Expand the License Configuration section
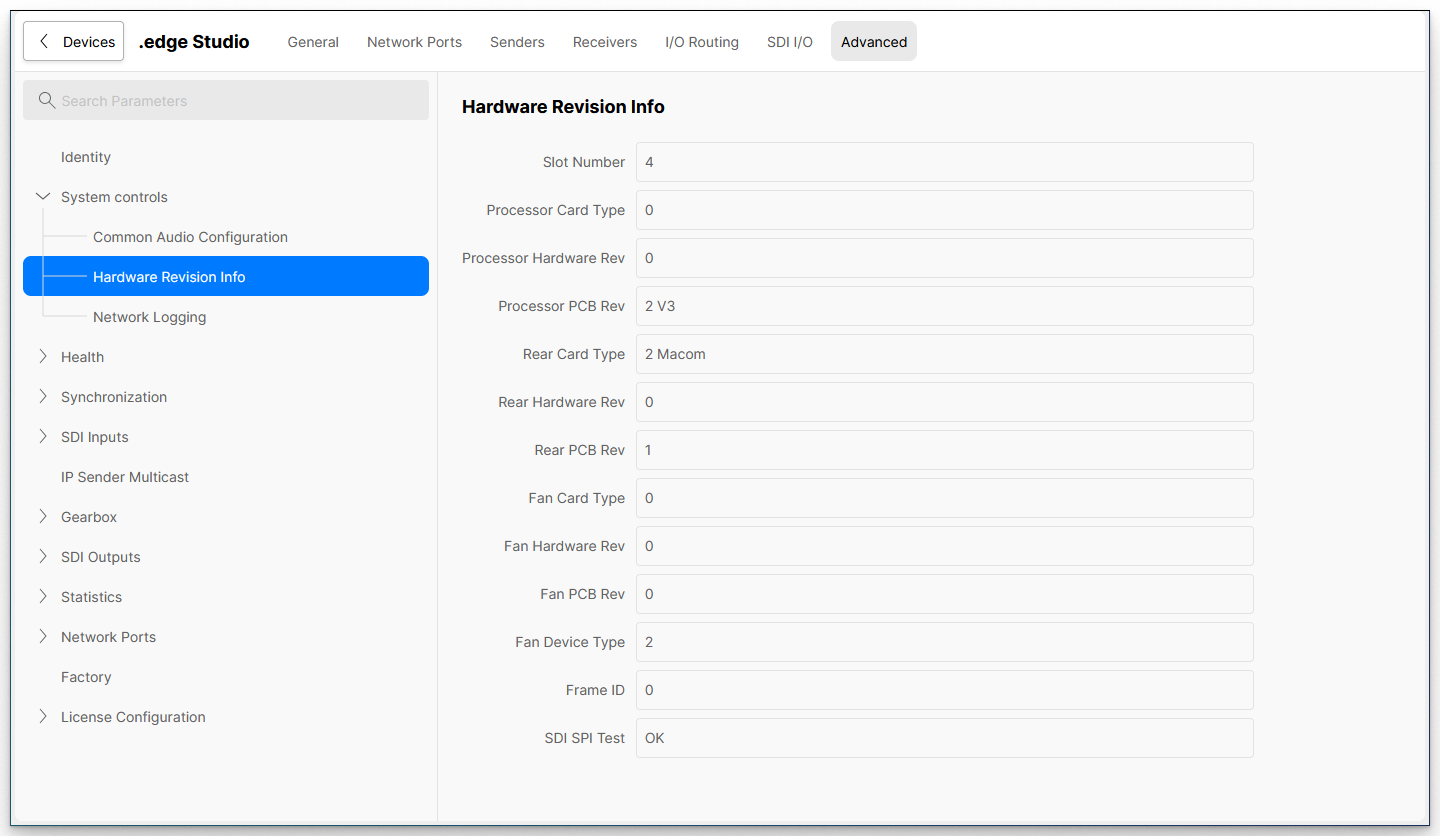This screenshot has width=1440, height=836. click(43, 717)
